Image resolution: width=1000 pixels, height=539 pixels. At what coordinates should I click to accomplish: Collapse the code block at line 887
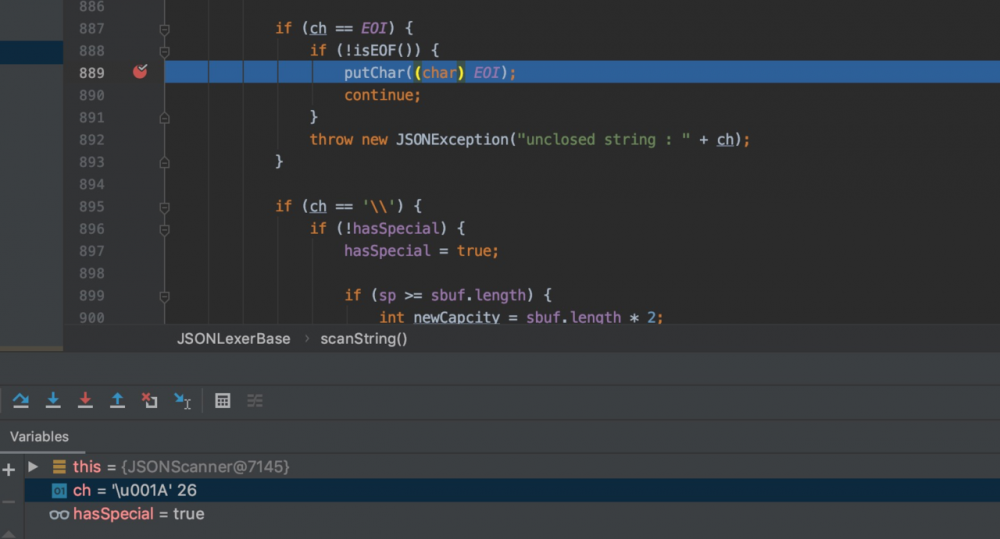click(165, 29)
